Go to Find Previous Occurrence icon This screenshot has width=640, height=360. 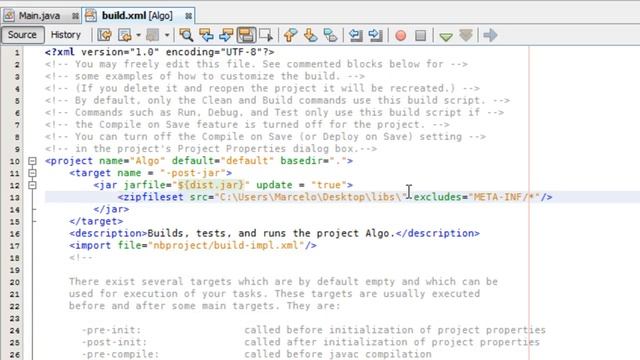[x=206, y=35]
